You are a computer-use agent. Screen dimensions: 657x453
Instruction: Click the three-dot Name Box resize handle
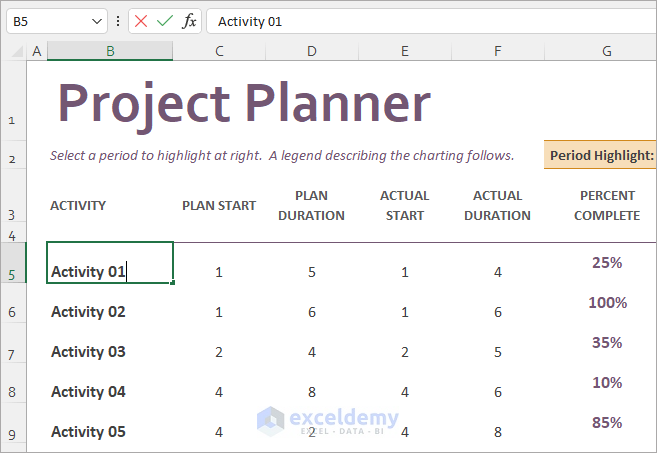coord(118,21)
